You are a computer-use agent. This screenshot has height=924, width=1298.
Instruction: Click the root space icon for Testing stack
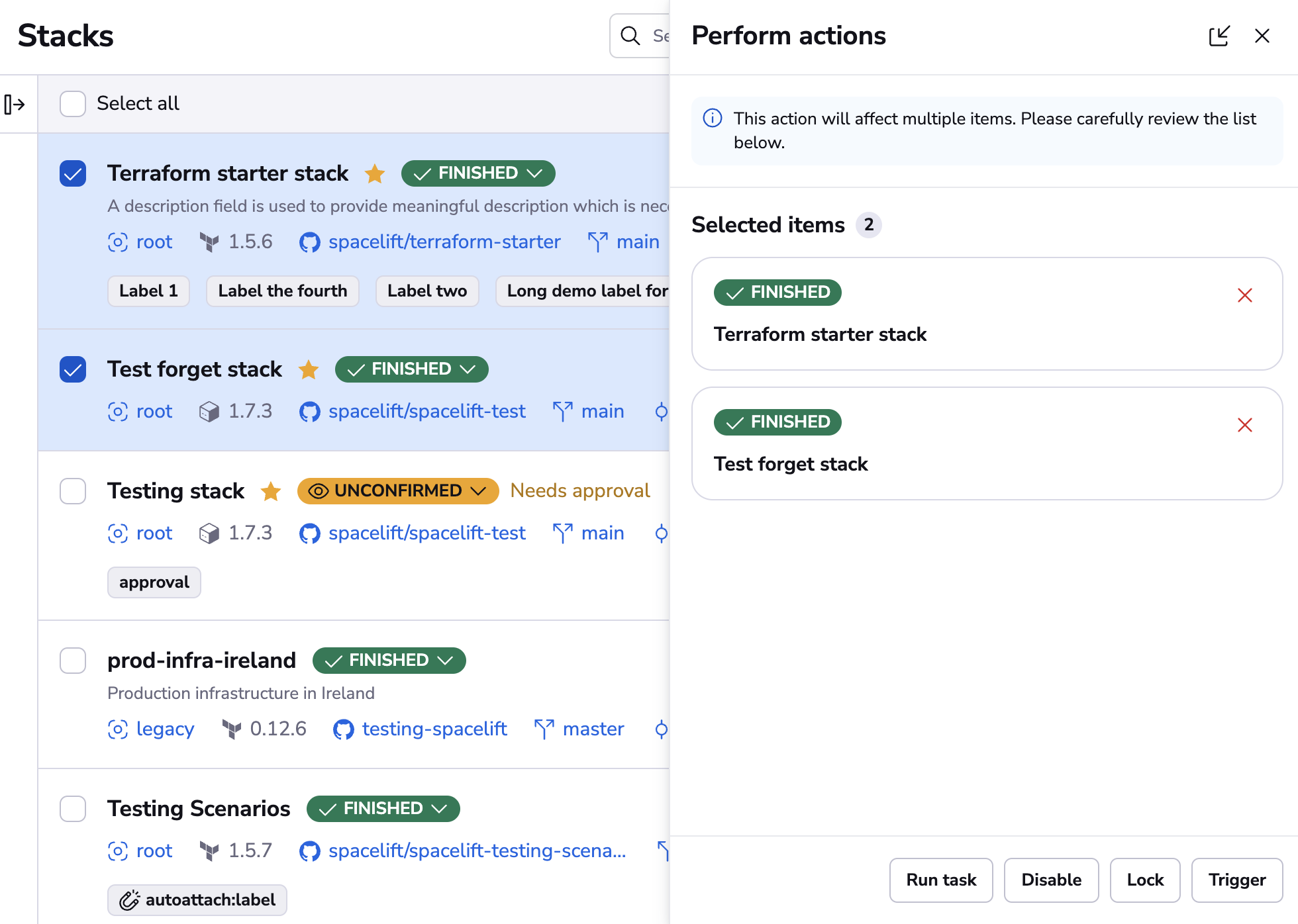tap(118, 533)
